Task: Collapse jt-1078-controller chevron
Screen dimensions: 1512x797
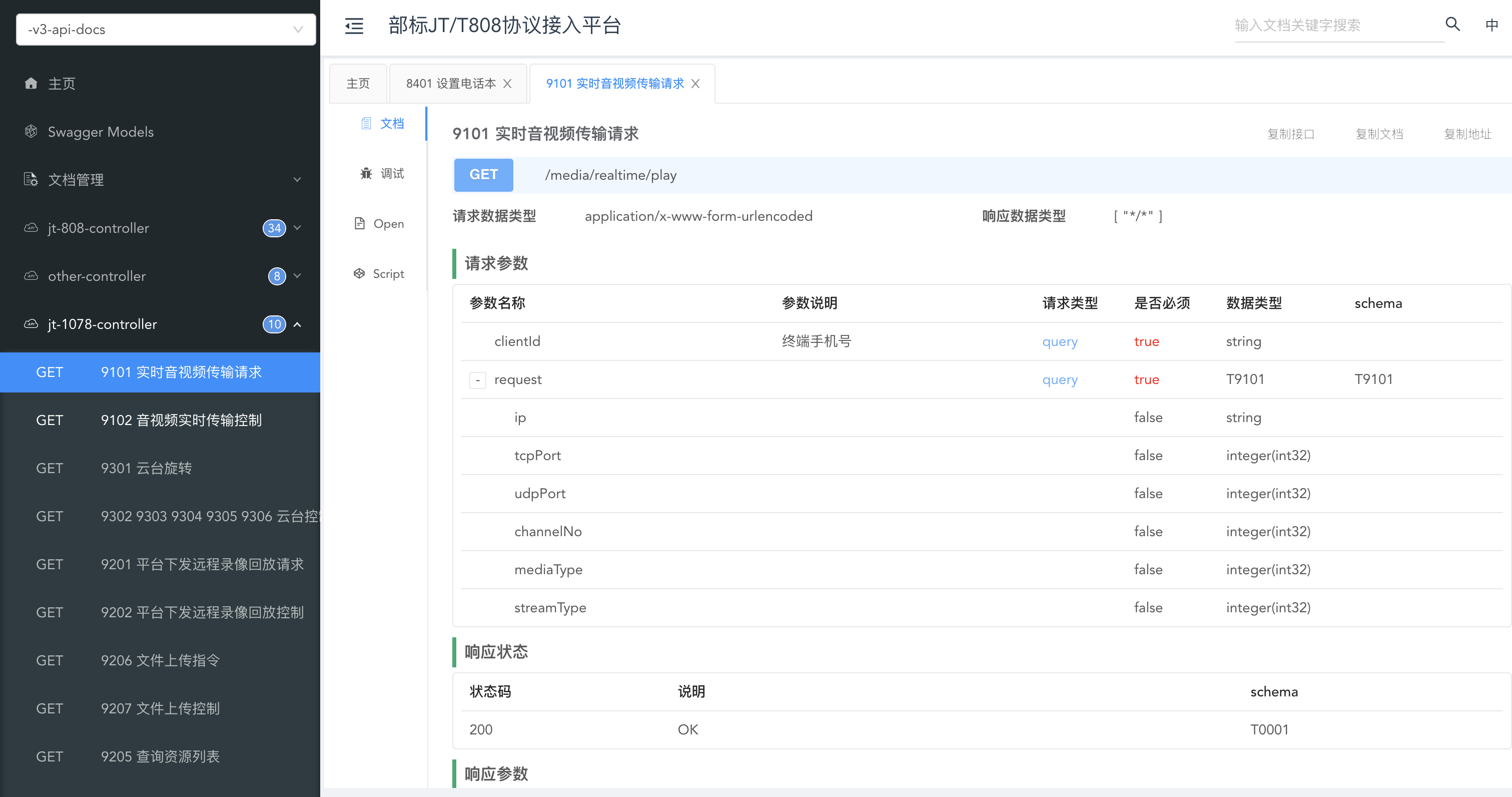Action: coord(297,324)
